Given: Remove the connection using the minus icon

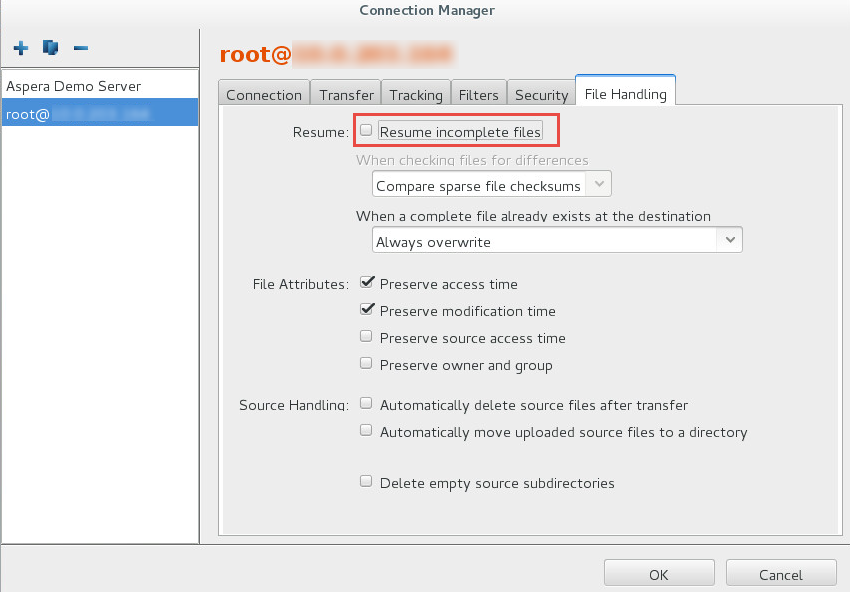Looking at the screenshot, I should coord(80,47).
